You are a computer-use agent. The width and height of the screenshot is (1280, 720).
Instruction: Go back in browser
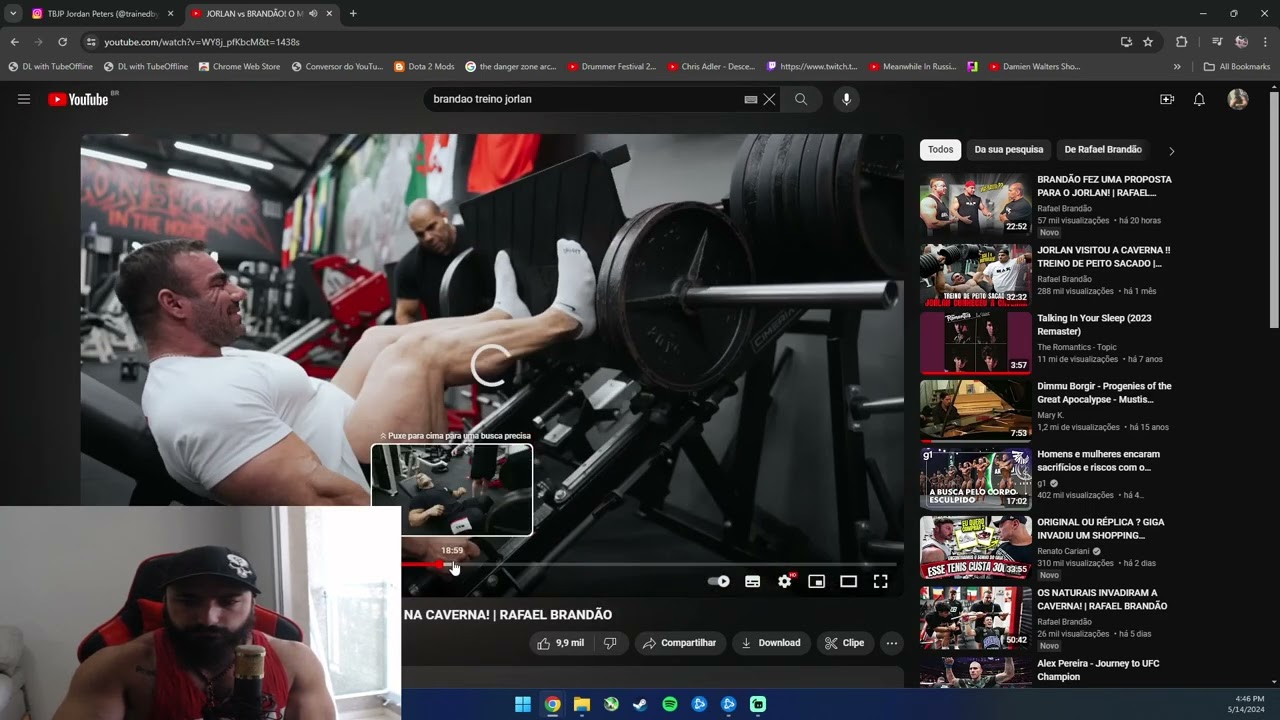(14, 42)
